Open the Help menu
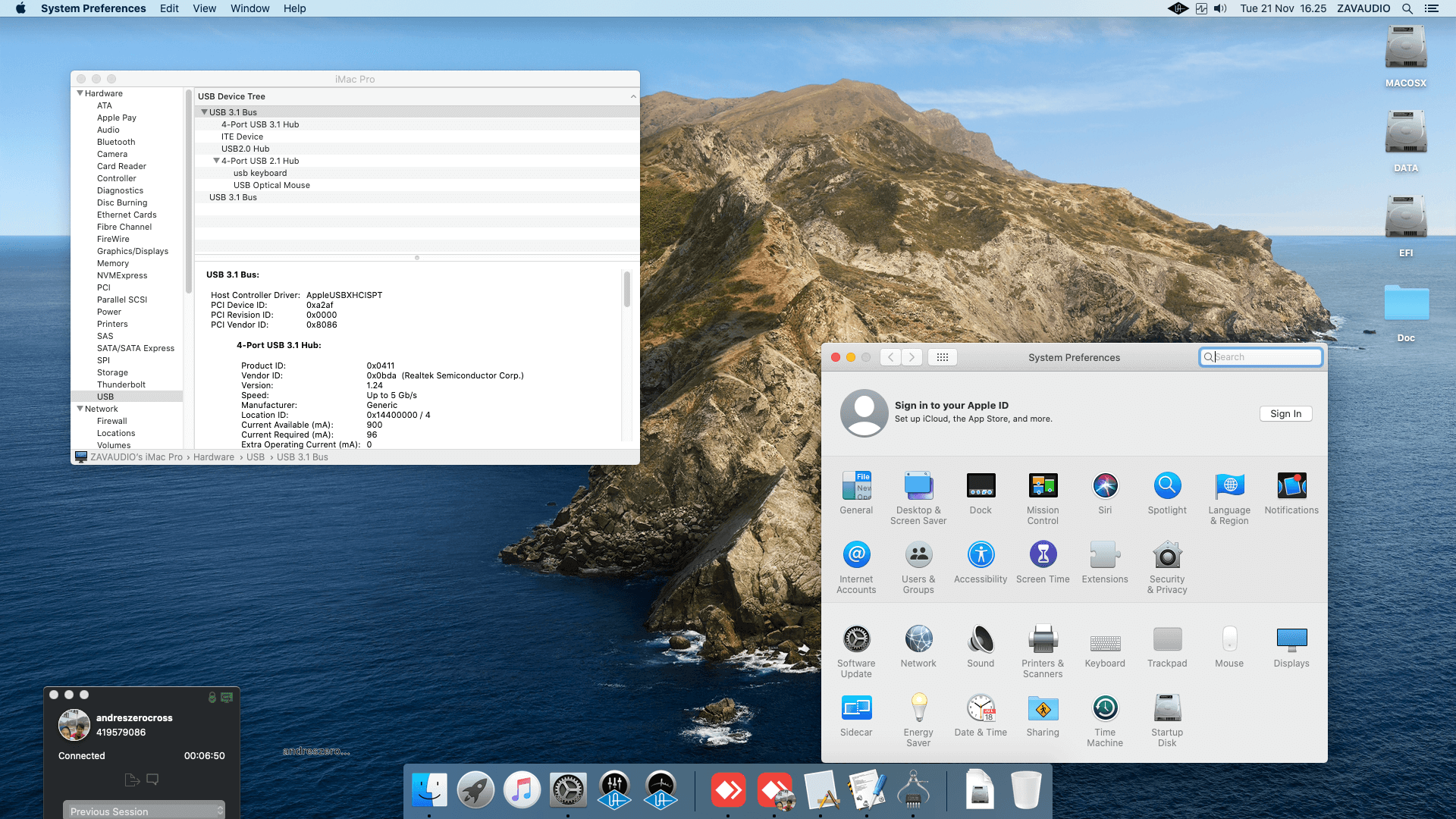Viewport: 1456px width, 819px height. point(294,8)
